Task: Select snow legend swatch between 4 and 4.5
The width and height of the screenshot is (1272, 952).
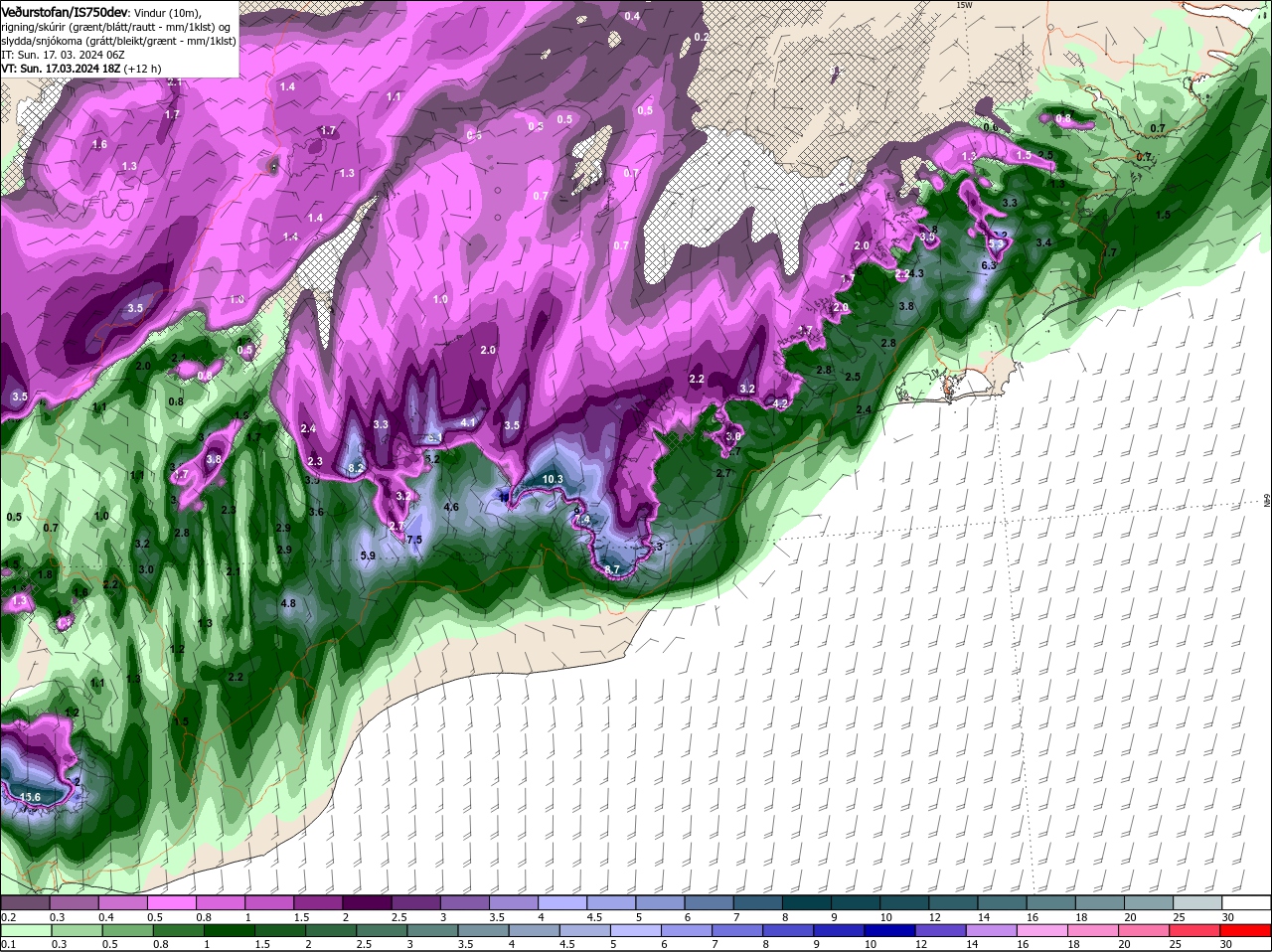Action: click(563, 902)
